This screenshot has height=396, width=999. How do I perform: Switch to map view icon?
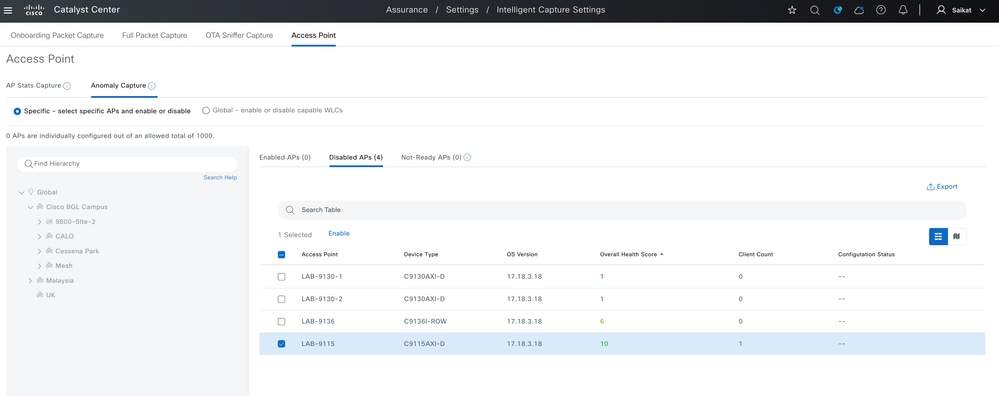[957, 236]
